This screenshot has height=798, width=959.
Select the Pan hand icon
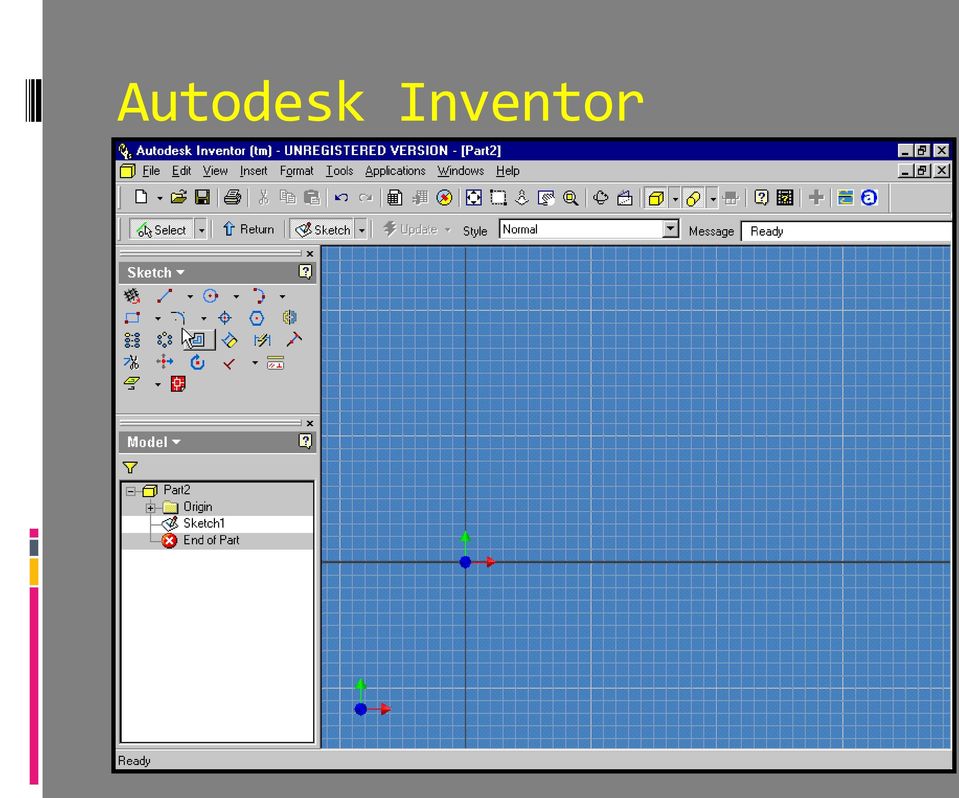pos(546,198)
